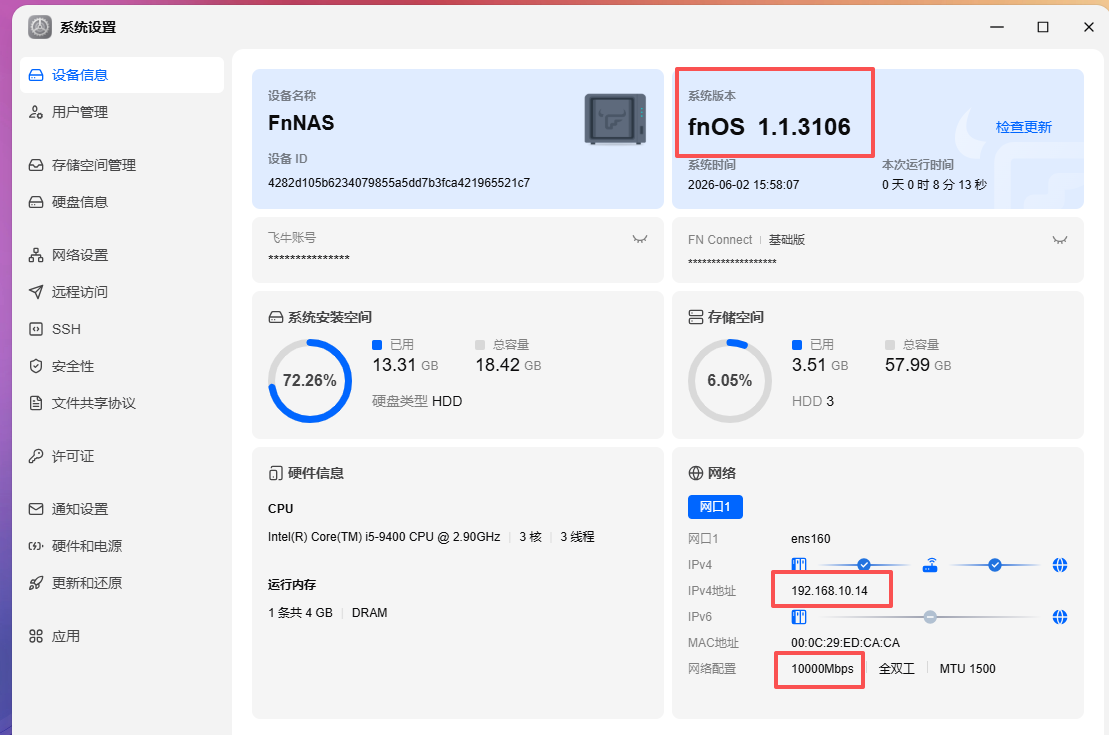Click the MTU 1500 value
This screenshot has height=735, width=1109.
[968, 669]
